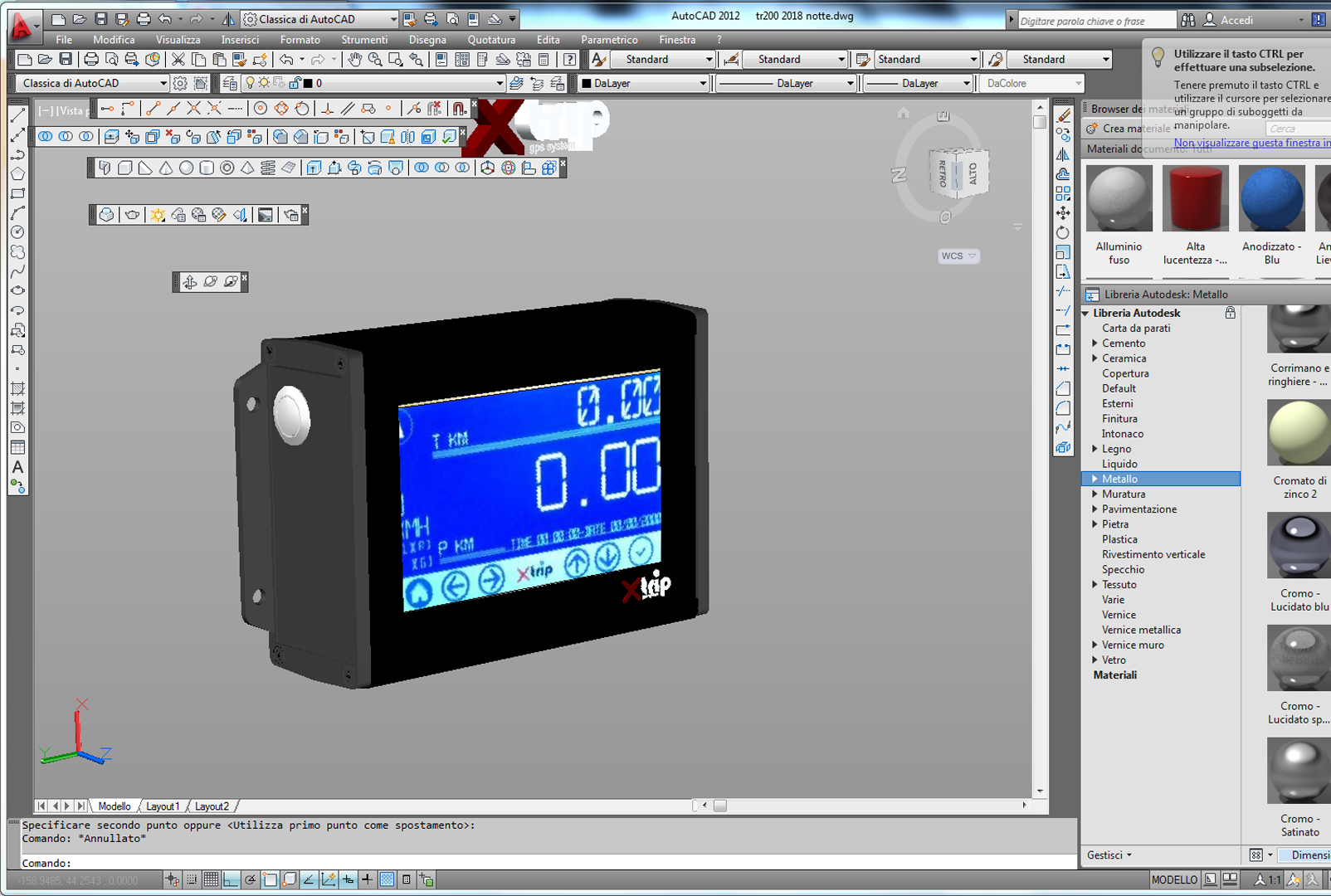1331x896 pixels.
Task: Select the Torus solid tool
Action: point(227,168)
